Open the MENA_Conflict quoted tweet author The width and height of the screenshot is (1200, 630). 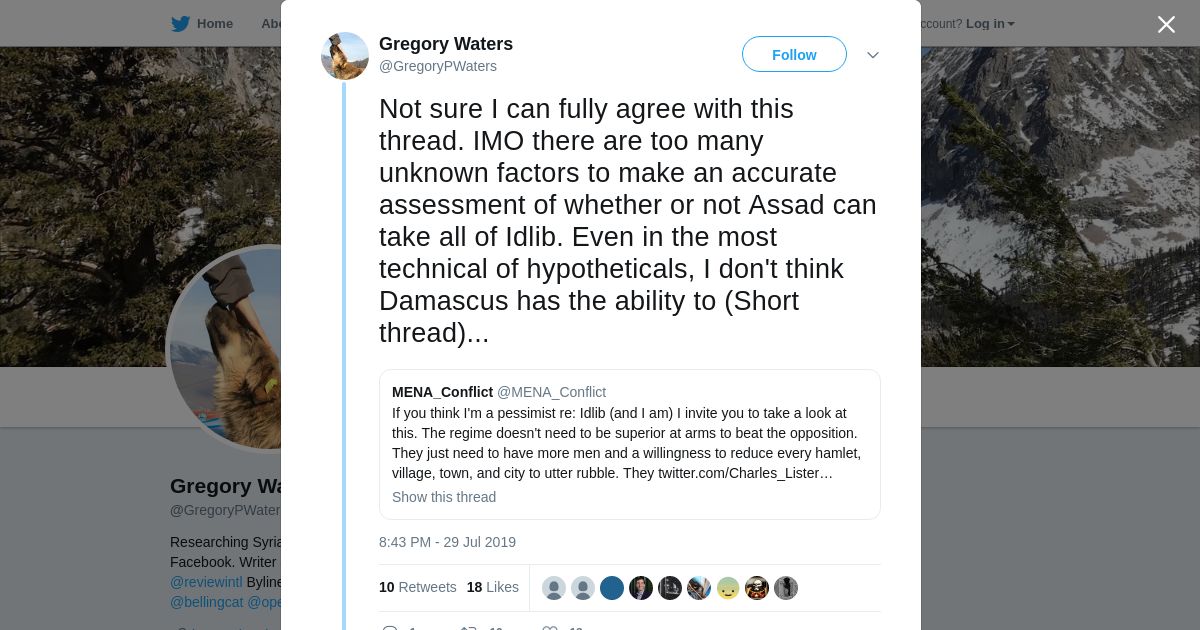[x=442, y=392]
